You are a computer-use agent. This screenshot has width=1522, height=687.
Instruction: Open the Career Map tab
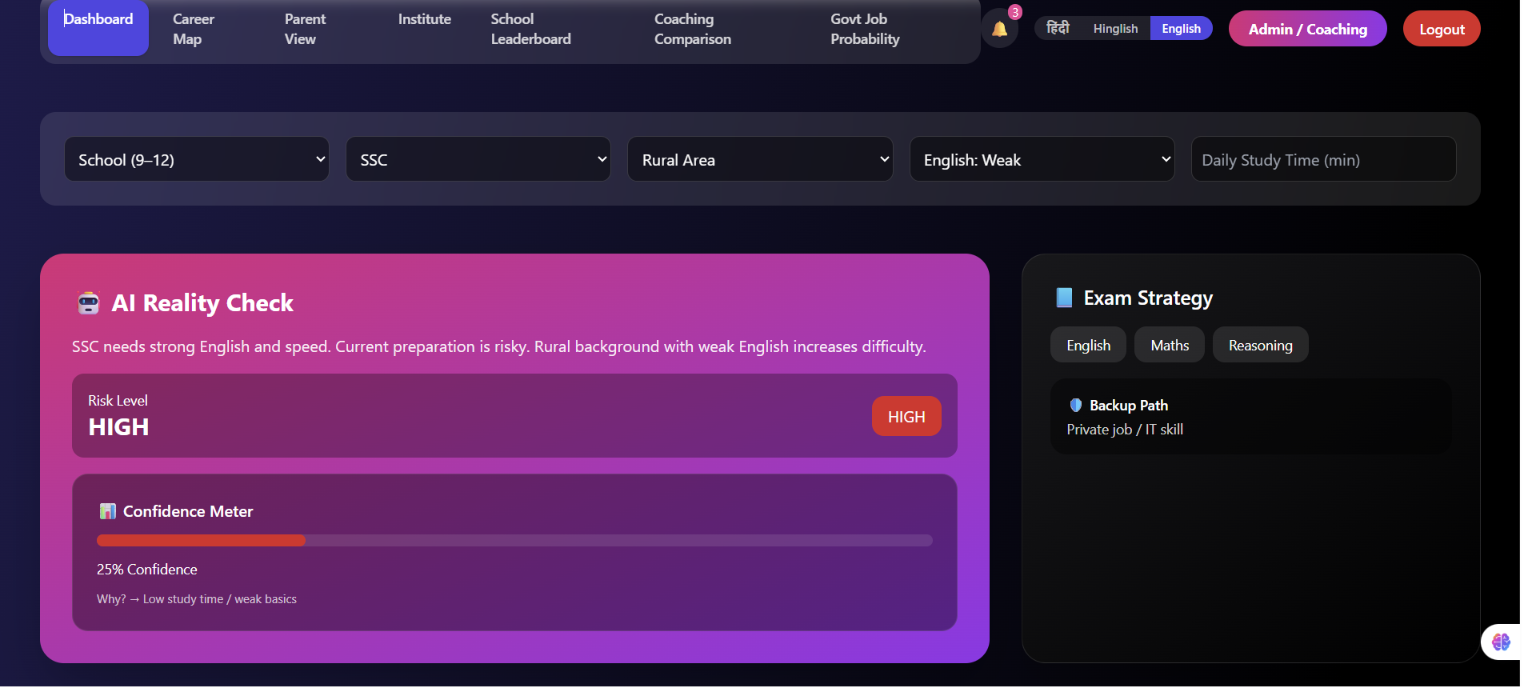[194, 29]
